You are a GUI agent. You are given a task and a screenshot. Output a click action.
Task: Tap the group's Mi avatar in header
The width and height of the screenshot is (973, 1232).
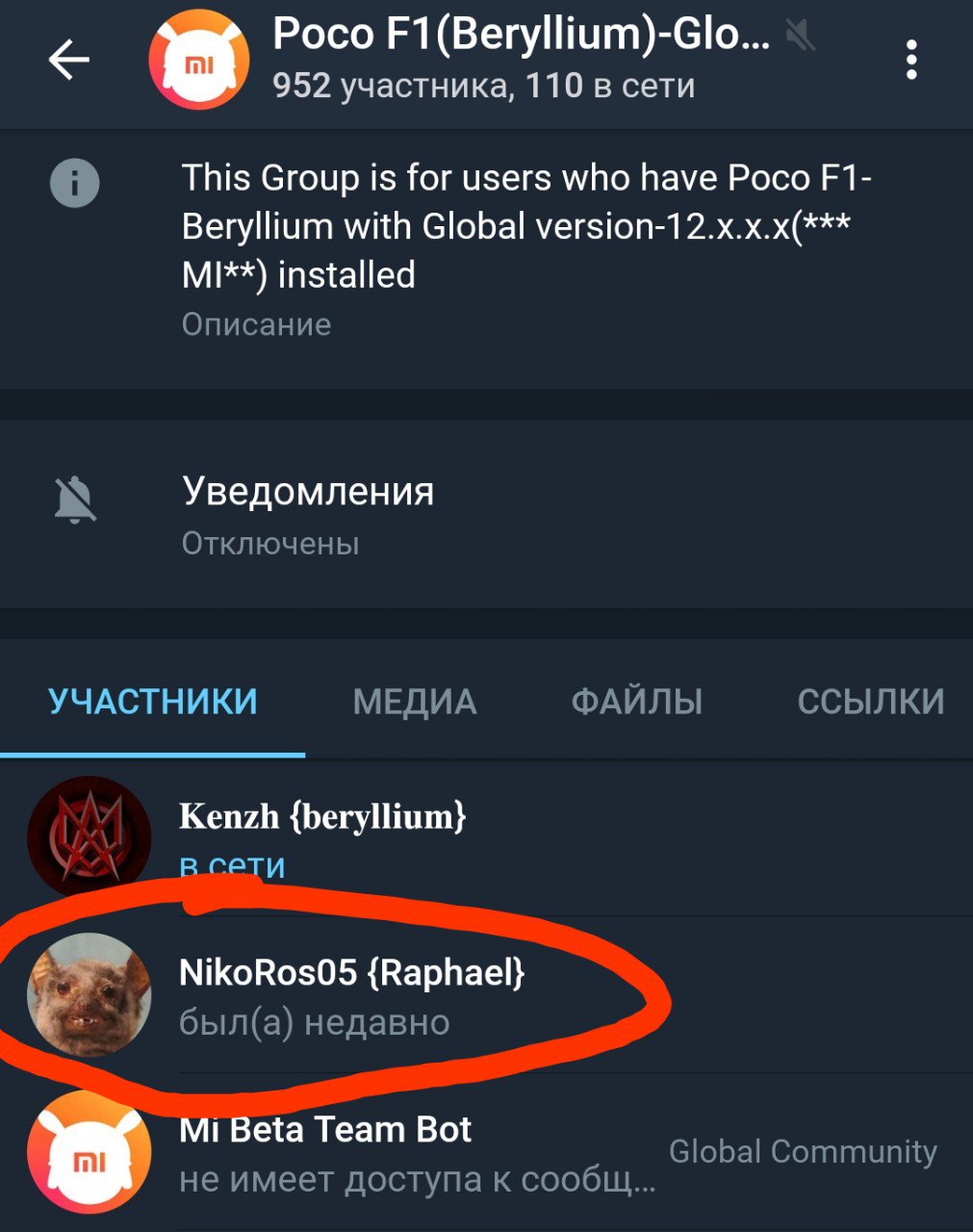(198, 61)
